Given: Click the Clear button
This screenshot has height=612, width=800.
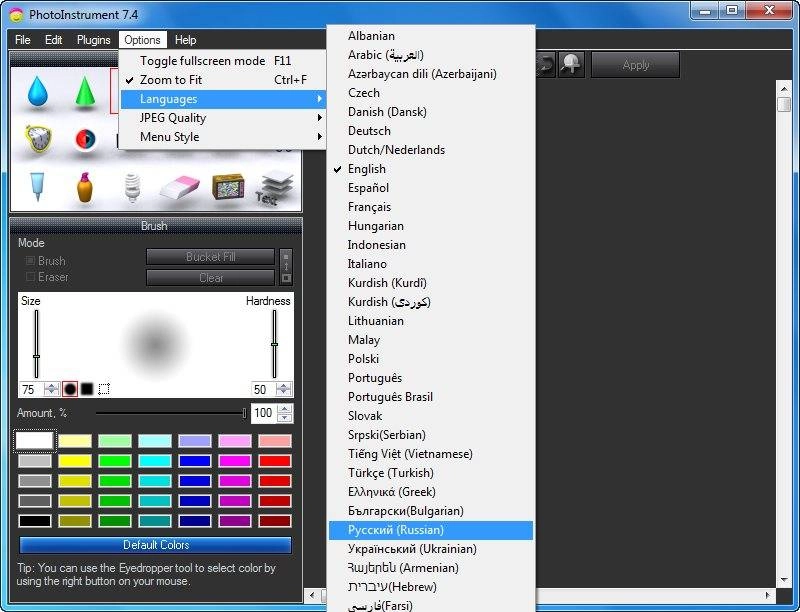Looking at the screenshot, I should [x=211, y=277].
